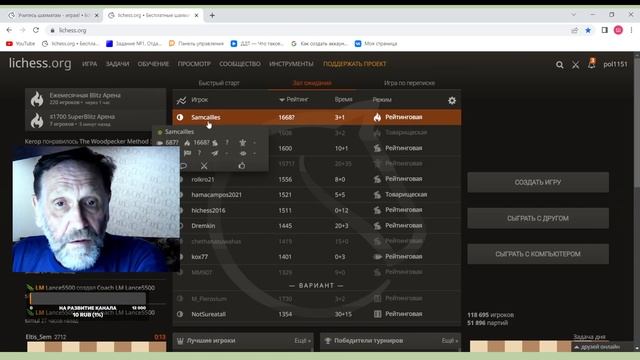Join hichess2016 0+12 game row
Image resolution: width=640 pixels, height=360 pixels.
coord(317,210)
